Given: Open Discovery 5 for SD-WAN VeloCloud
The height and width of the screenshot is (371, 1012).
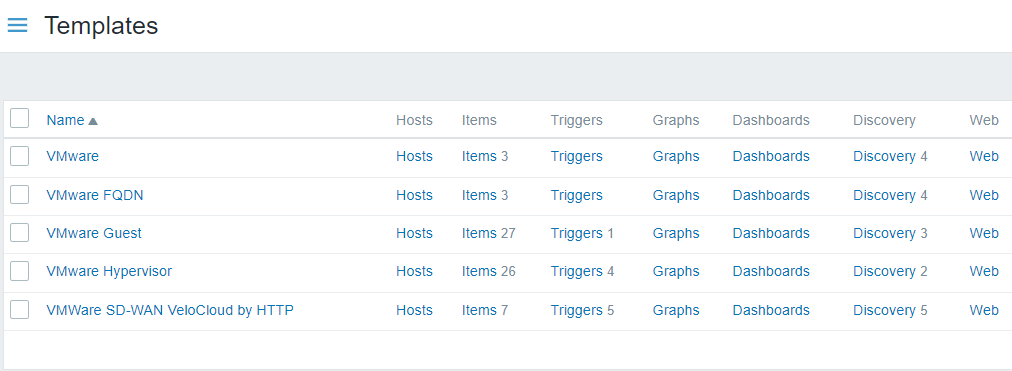Looking at the screenshot, I should coord(884,310).
